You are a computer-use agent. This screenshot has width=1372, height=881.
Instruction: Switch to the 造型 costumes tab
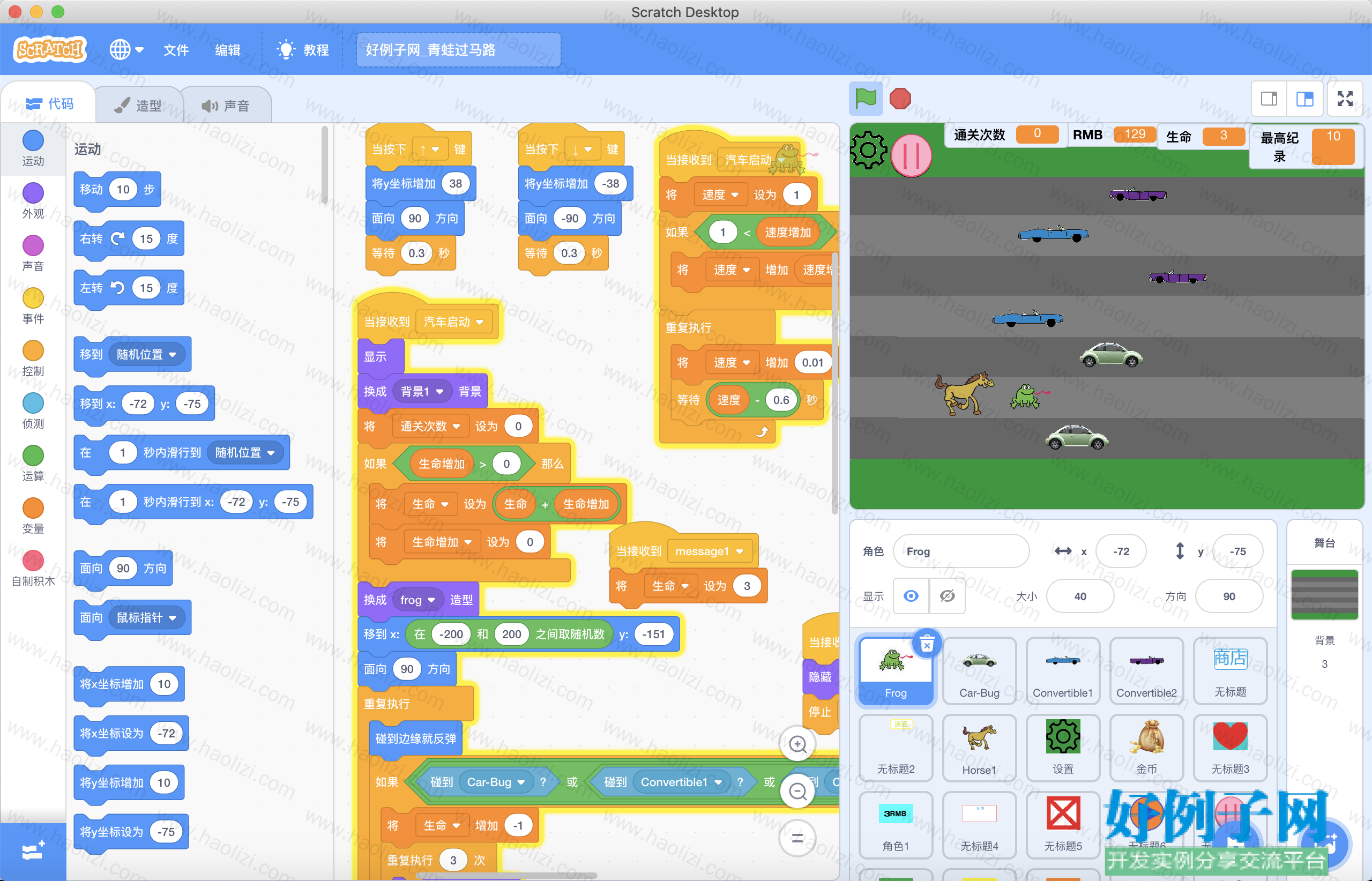pyautogui.click(x=138, y=105)
